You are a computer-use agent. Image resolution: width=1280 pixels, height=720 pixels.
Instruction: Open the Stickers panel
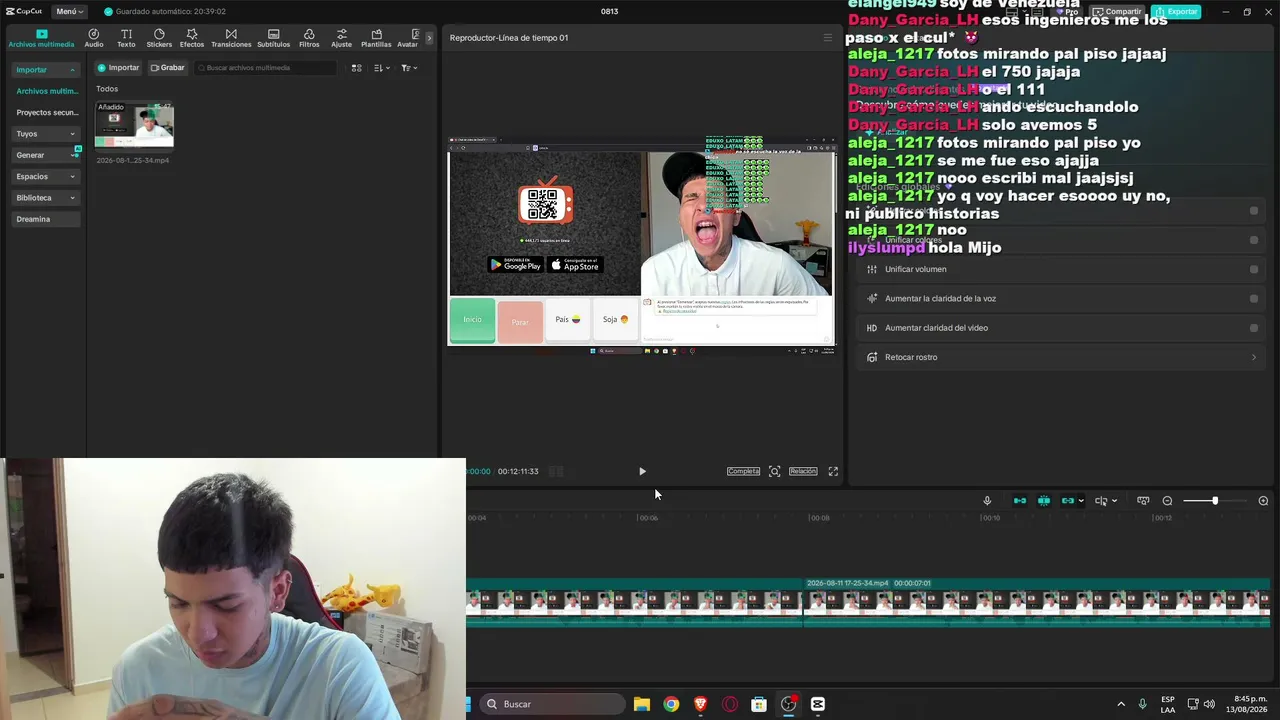click(159, 38)
